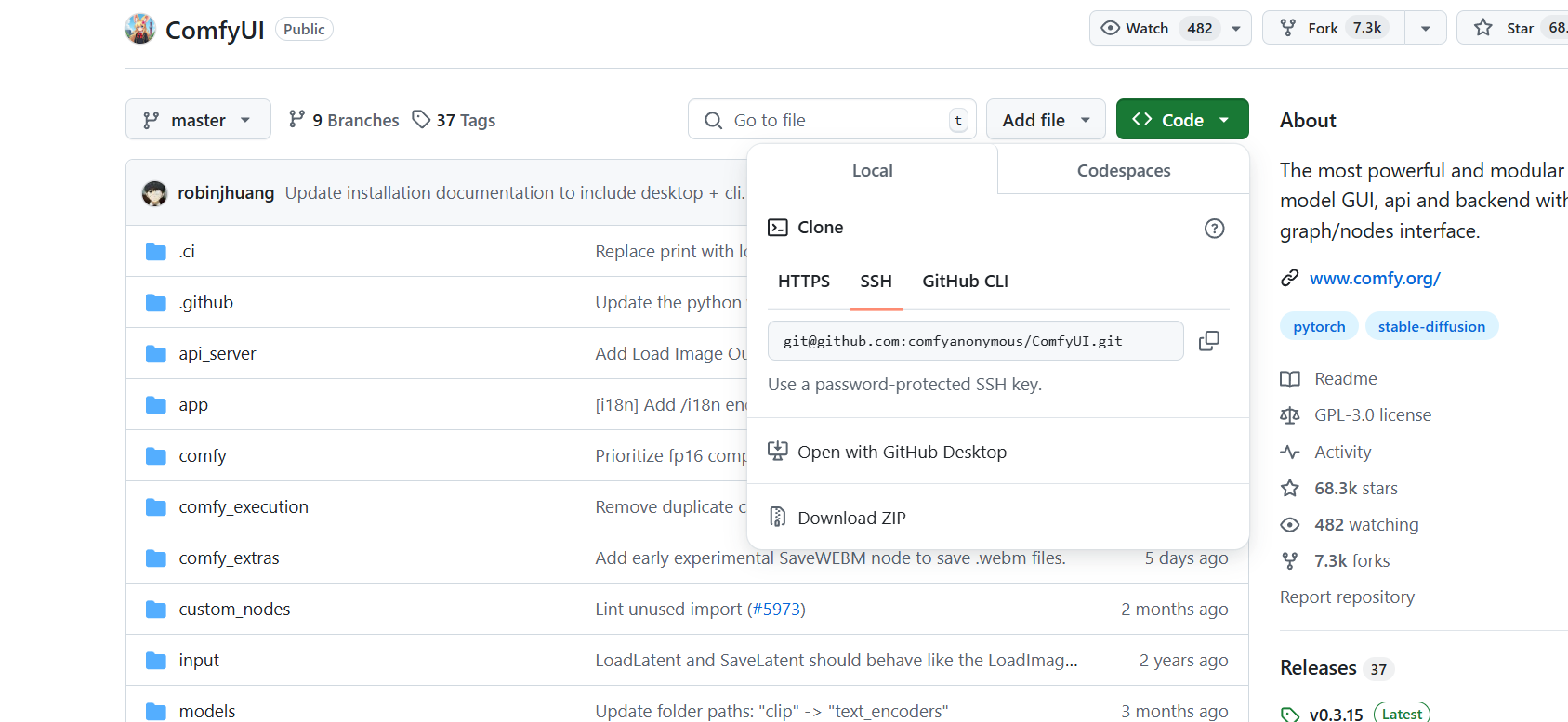Screen dimensions: 1568x722
Task: Open the #5973 pull request link
Action: click(x=776, y=610)
